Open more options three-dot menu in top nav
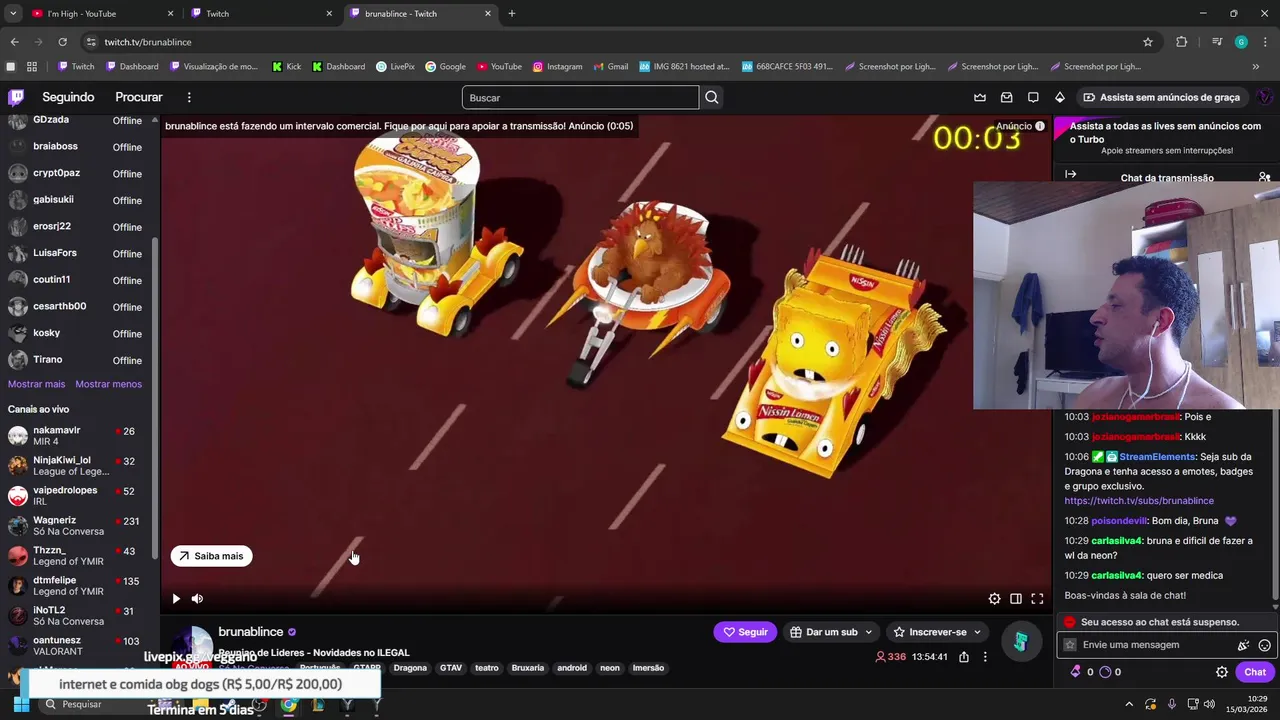Screen dimensions: 1280x720 (189, 97)
